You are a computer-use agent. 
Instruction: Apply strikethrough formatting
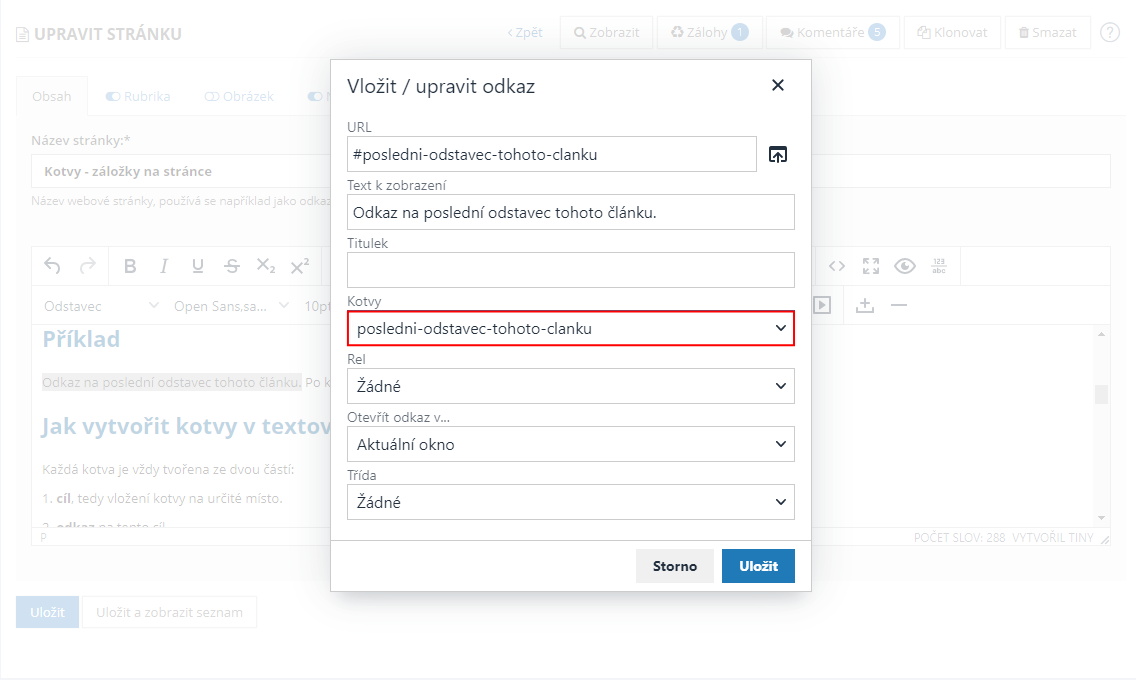tap(232, 266)
